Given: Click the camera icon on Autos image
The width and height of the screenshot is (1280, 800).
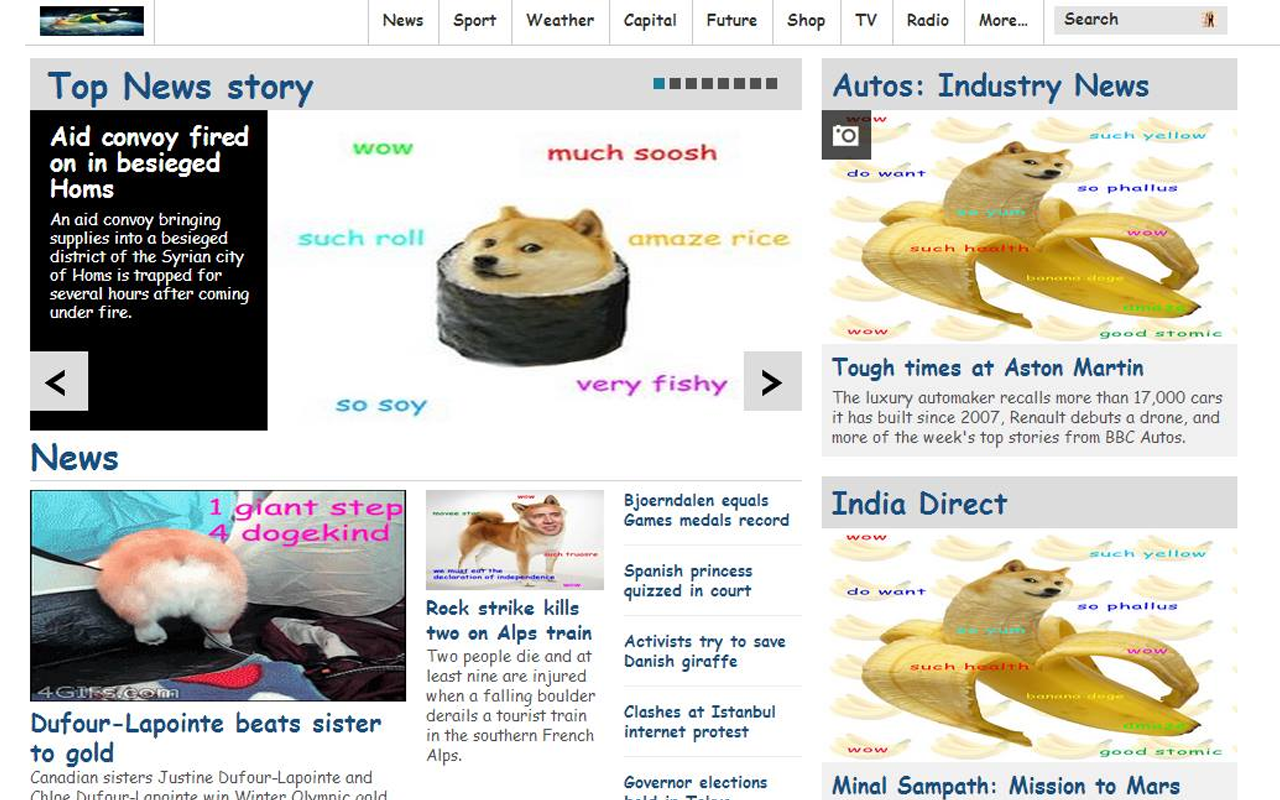Looking at the screenshot, I should [x=846, y=135].
